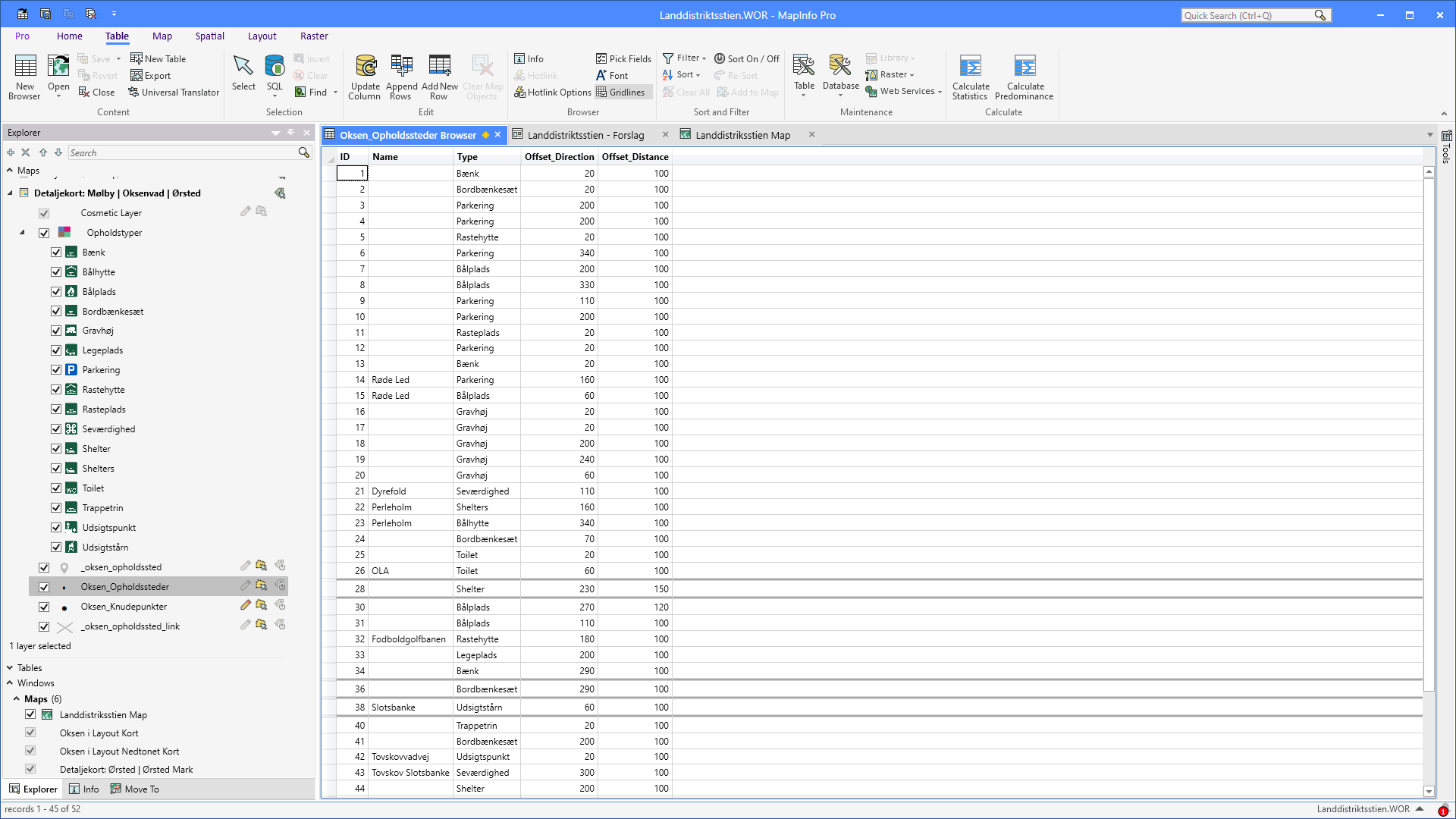Open the Spatial ribbon tab
1456x819 pixels.
tap(209, 36)
